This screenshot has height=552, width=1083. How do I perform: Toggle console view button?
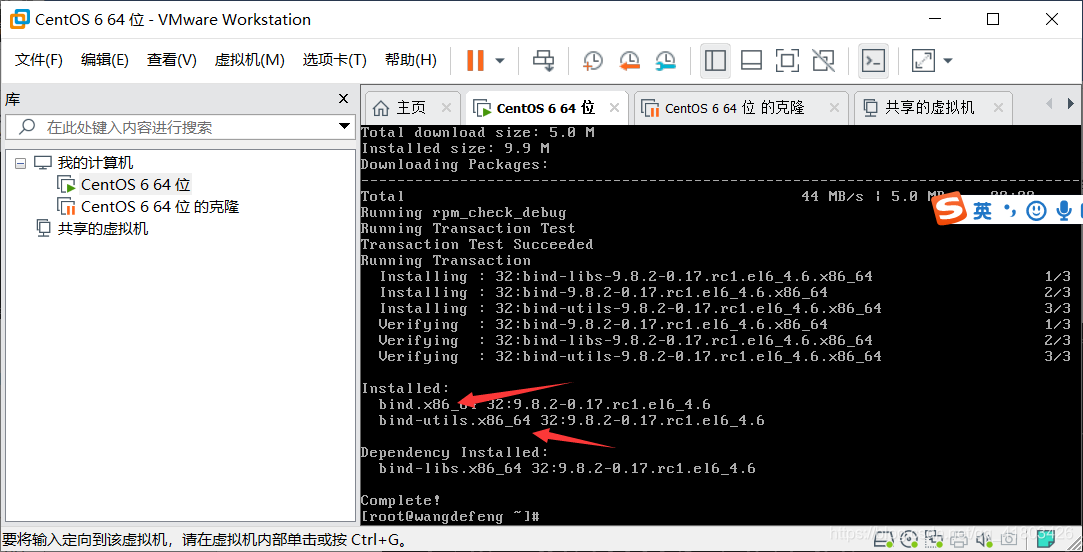click(873, 61)
